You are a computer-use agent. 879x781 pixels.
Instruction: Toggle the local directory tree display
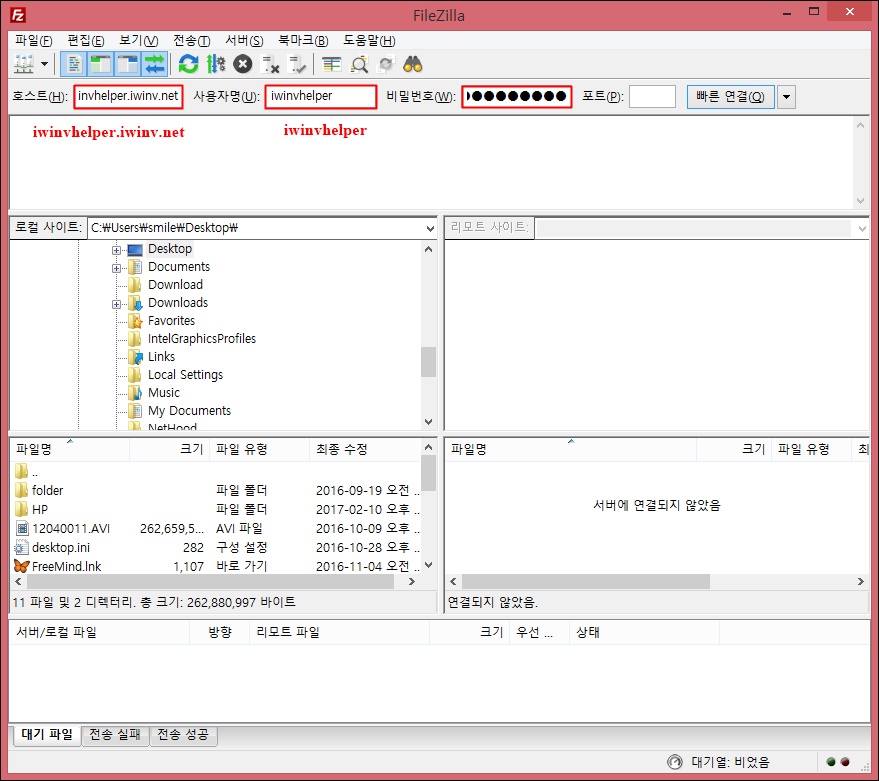[x=101, y=64]
